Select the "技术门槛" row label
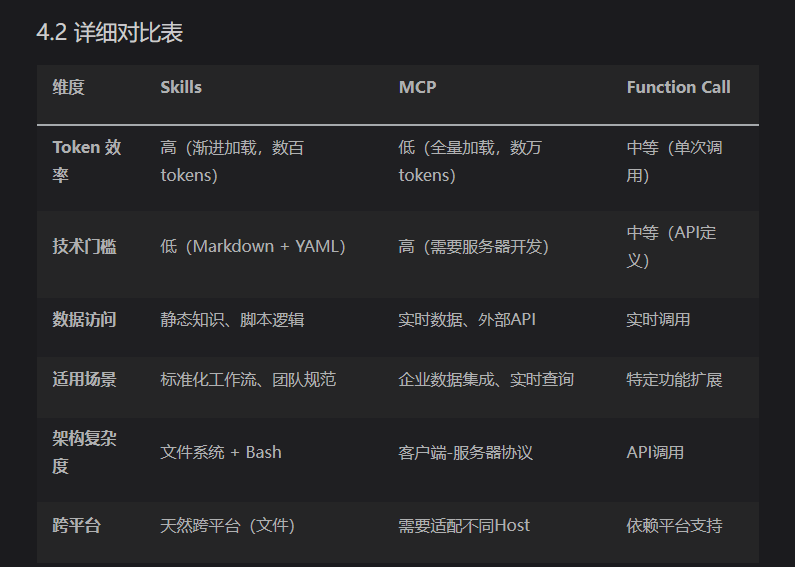The height and width of the screenshot is (567, 795). pos(84,246)
